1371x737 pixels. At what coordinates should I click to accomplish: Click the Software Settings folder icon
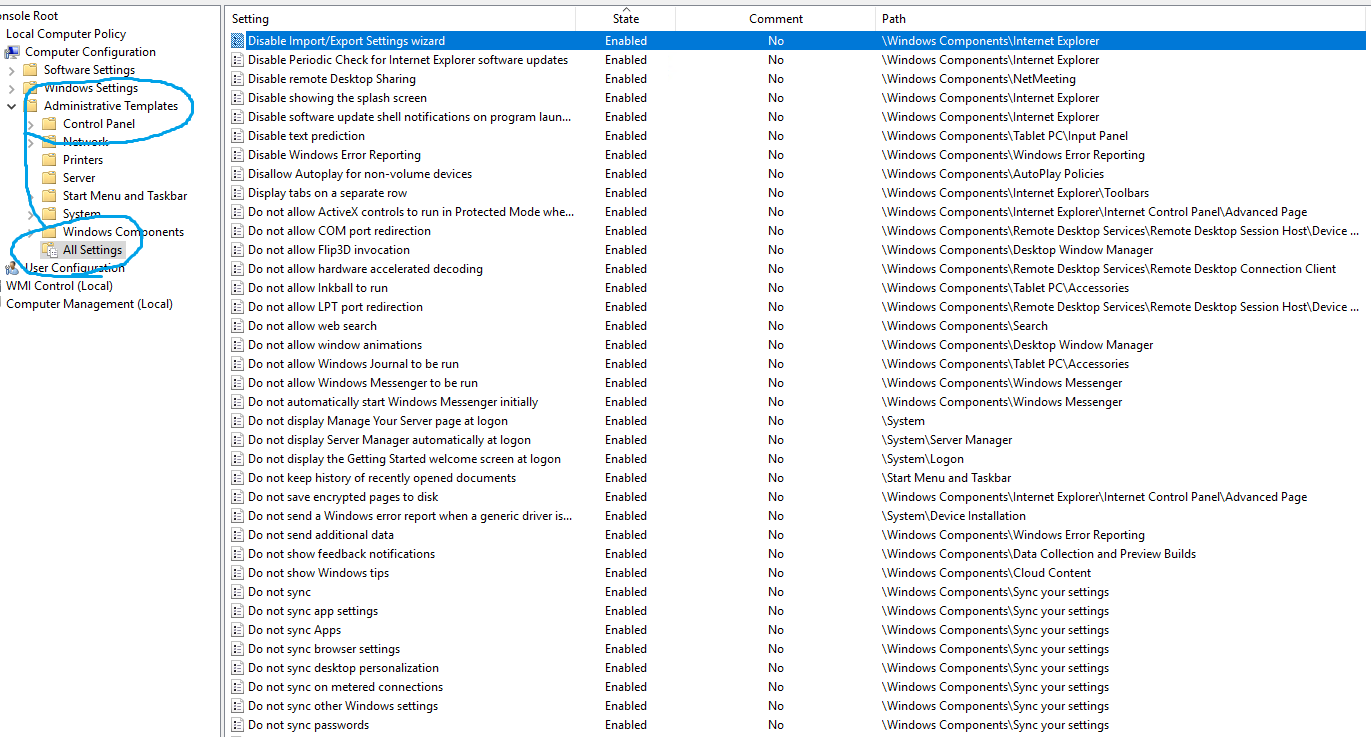(x=30, y=70)
